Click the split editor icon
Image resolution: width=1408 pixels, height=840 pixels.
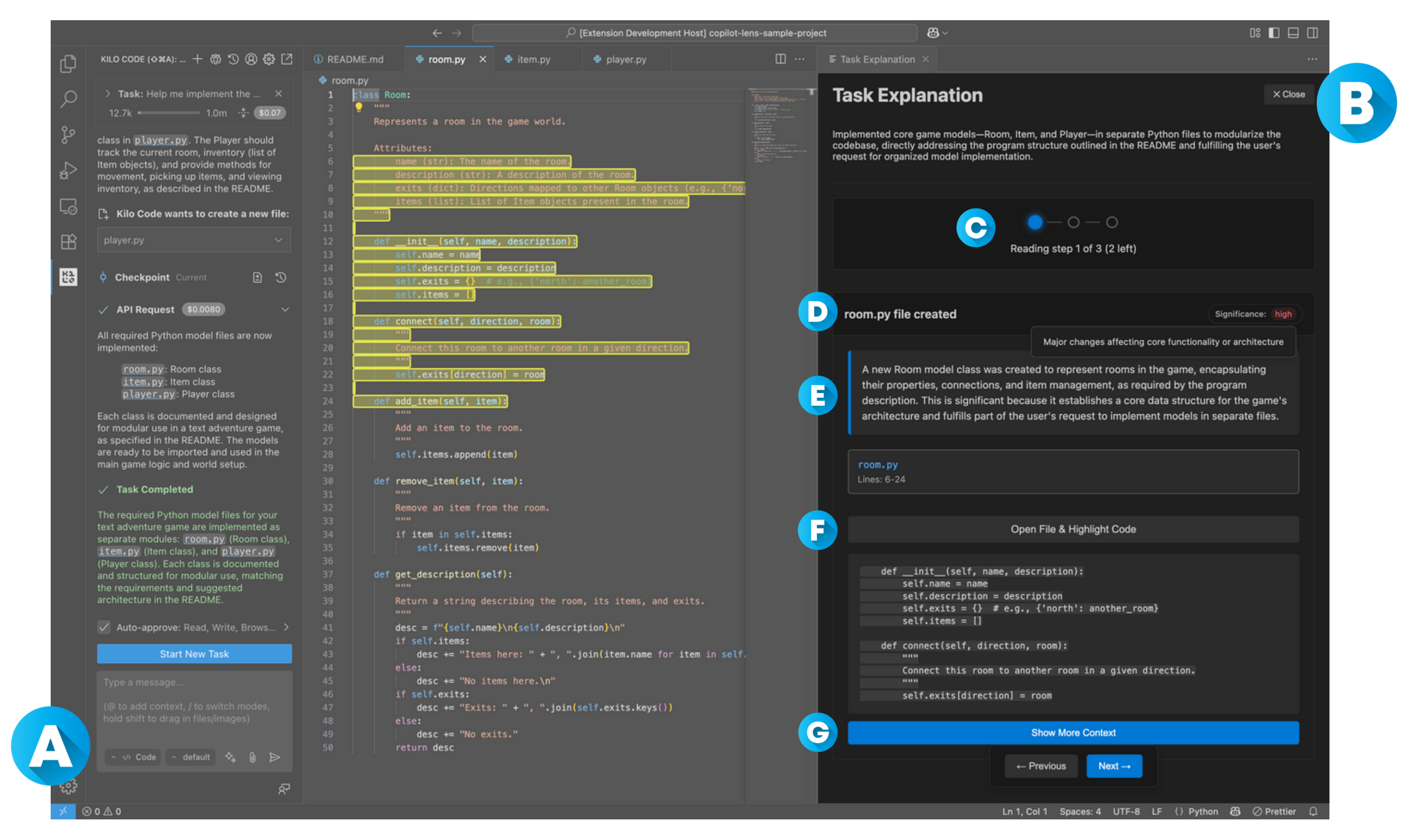tap(780, 59)
